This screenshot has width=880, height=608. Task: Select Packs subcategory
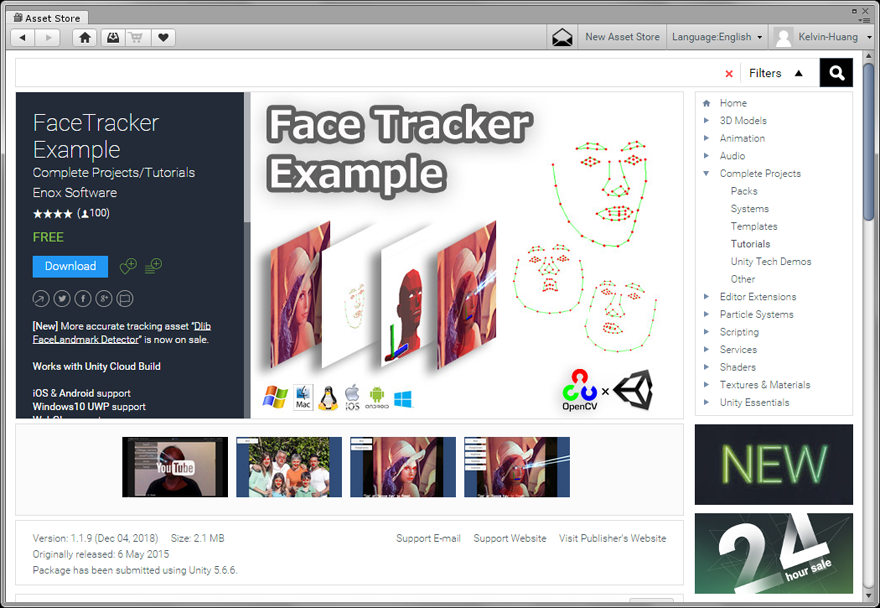(744, 191)
